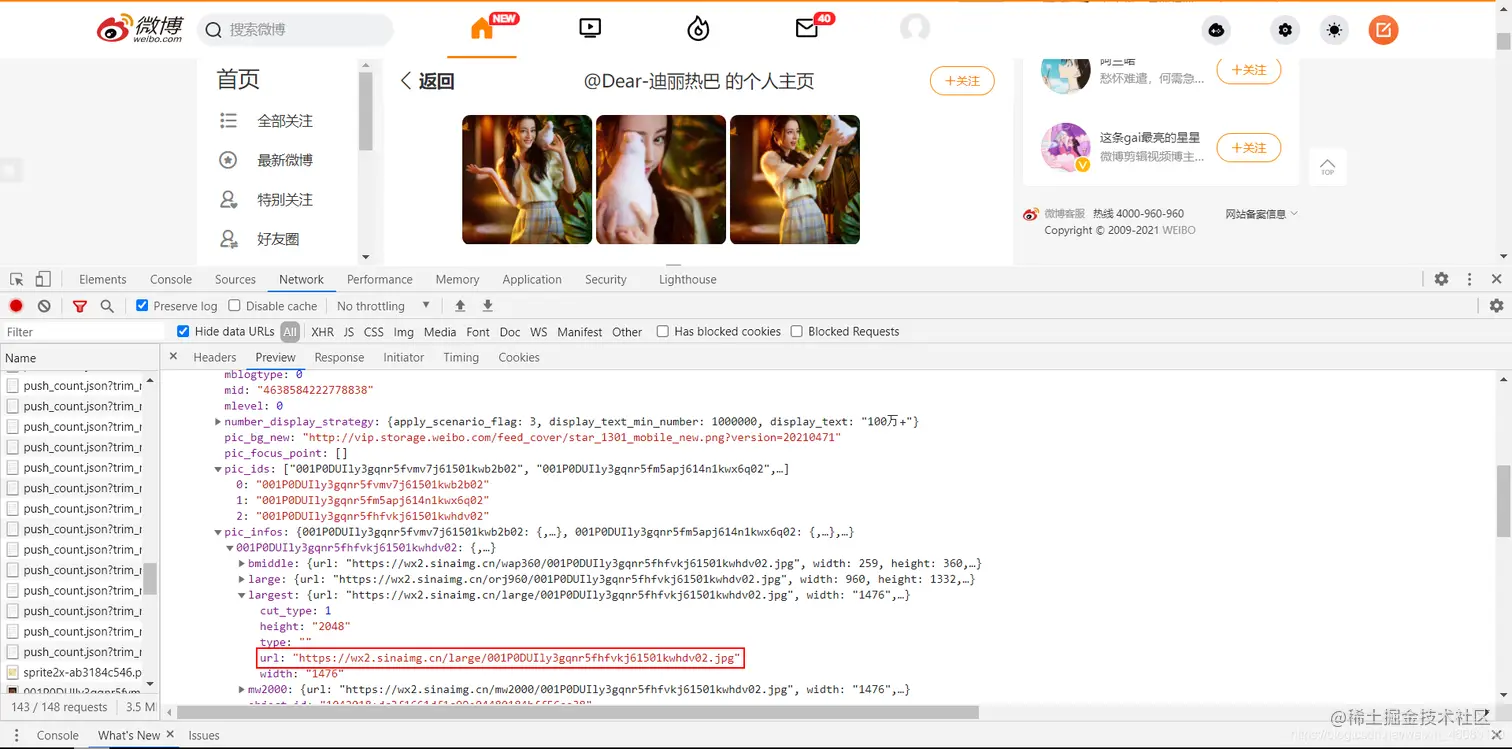Filter requests by XHR type
Screen dimensions: 1512x749
(322, 332)
